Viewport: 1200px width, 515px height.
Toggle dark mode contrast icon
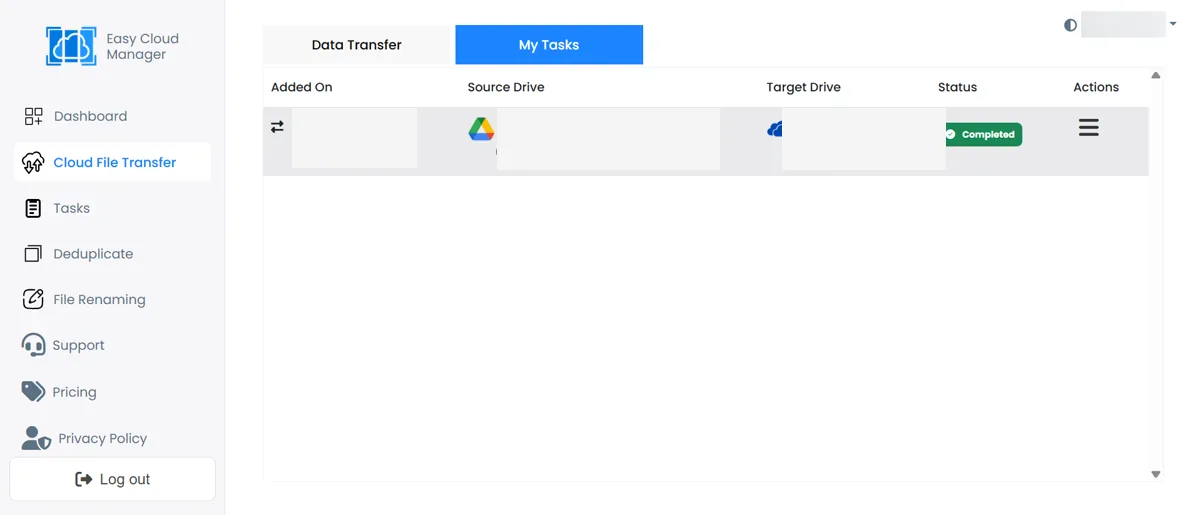tap(1071, 25)
